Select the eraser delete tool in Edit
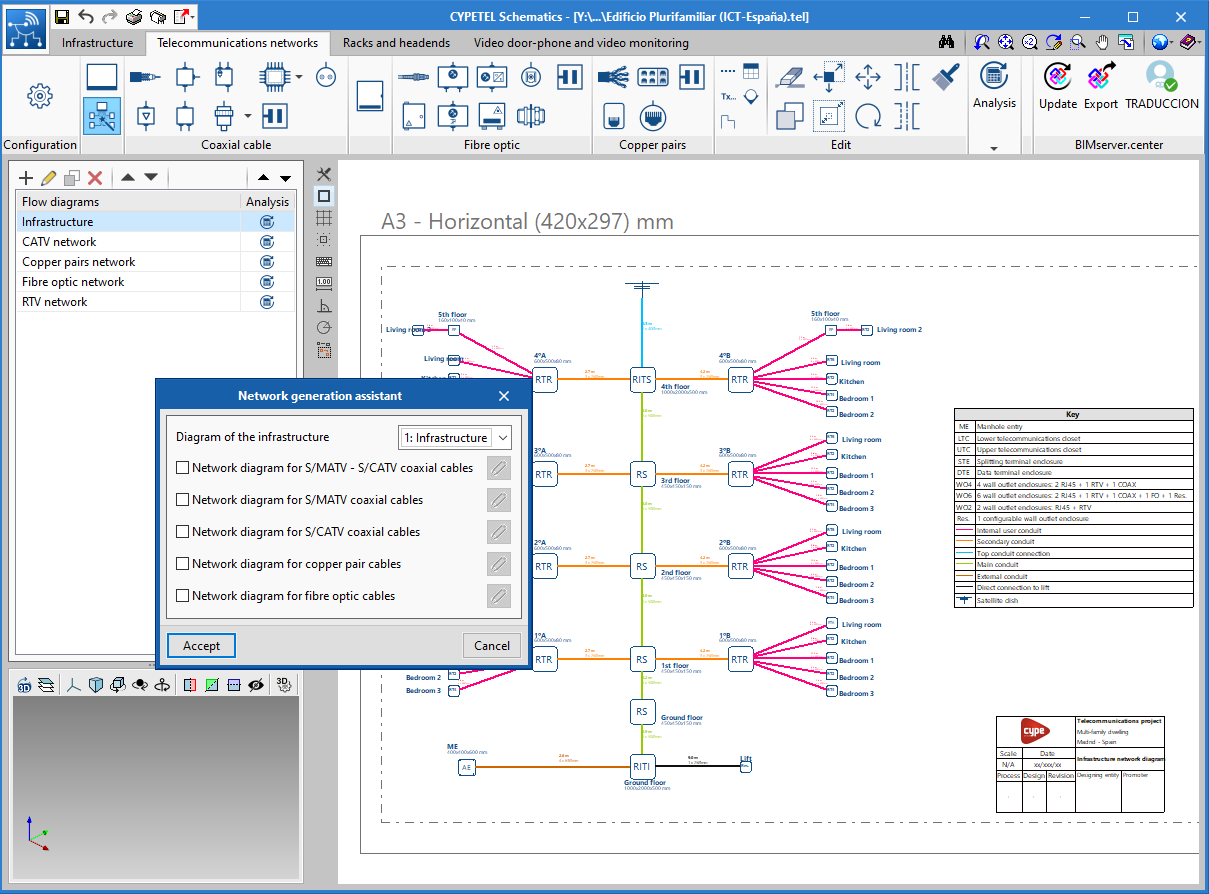 click(x=789, y=77)
